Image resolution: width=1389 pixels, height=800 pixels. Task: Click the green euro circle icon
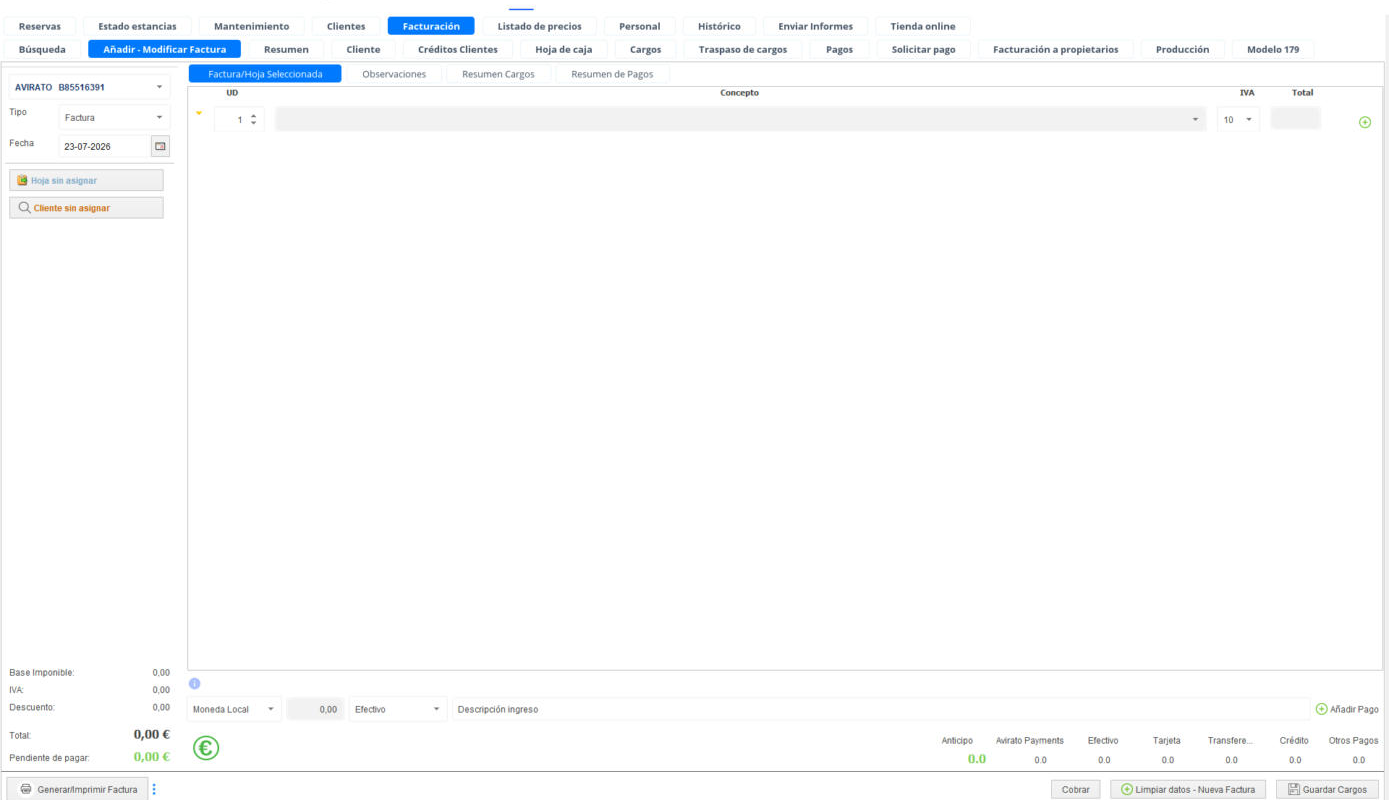[x=206, y=748]
